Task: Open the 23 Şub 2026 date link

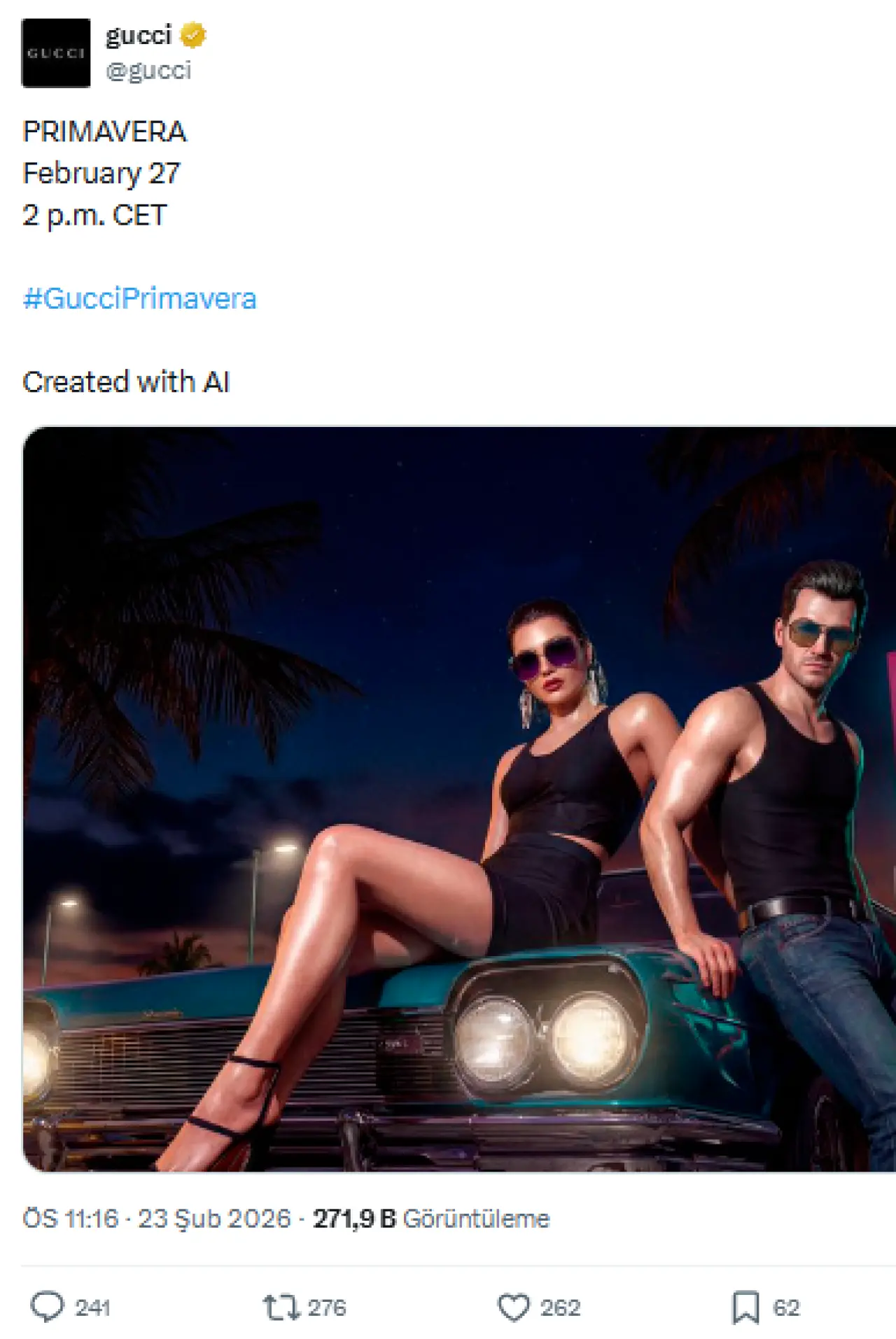Action: [214, 1219]
